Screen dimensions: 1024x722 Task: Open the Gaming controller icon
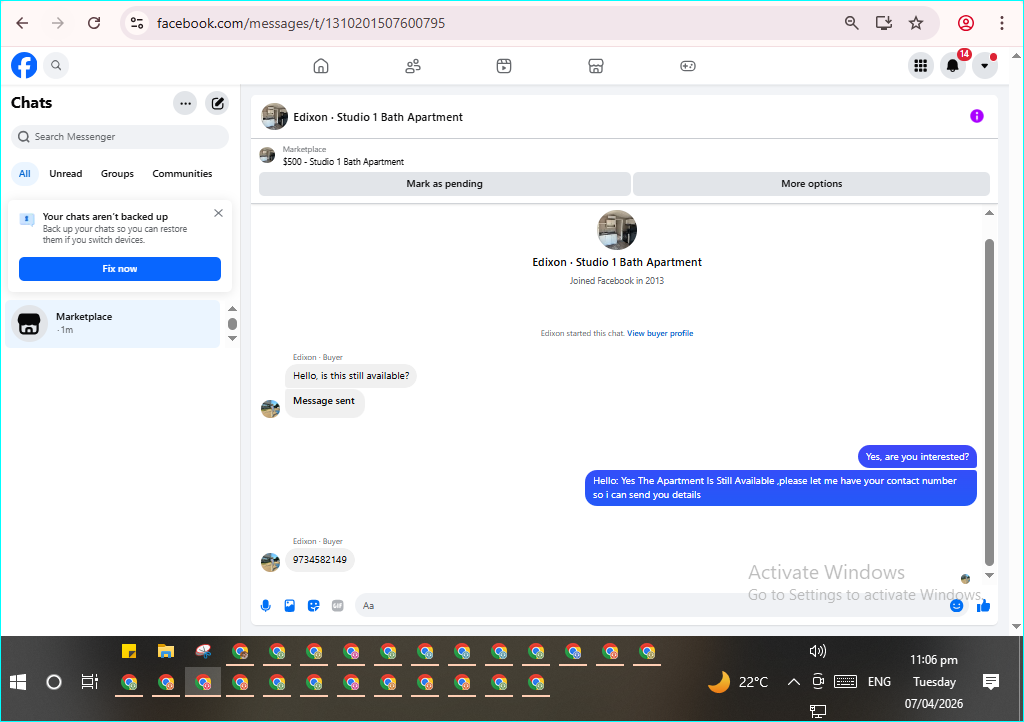(688, 66)
